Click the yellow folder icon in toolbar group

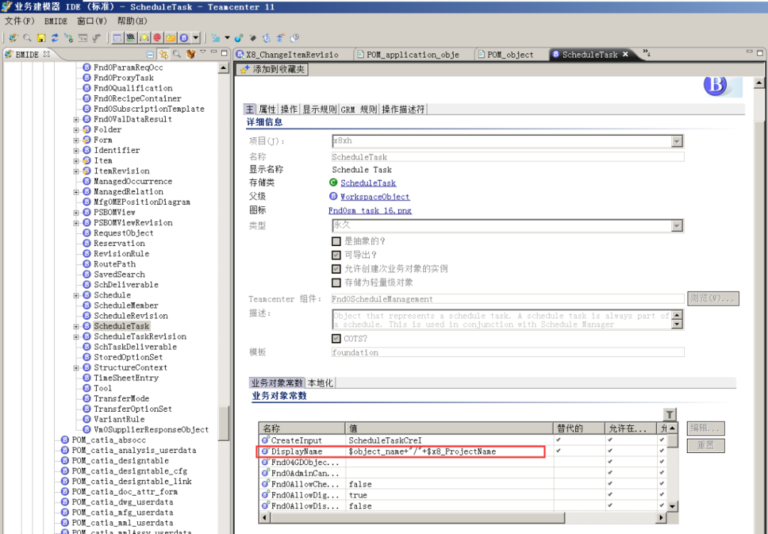tap(170, 38)
